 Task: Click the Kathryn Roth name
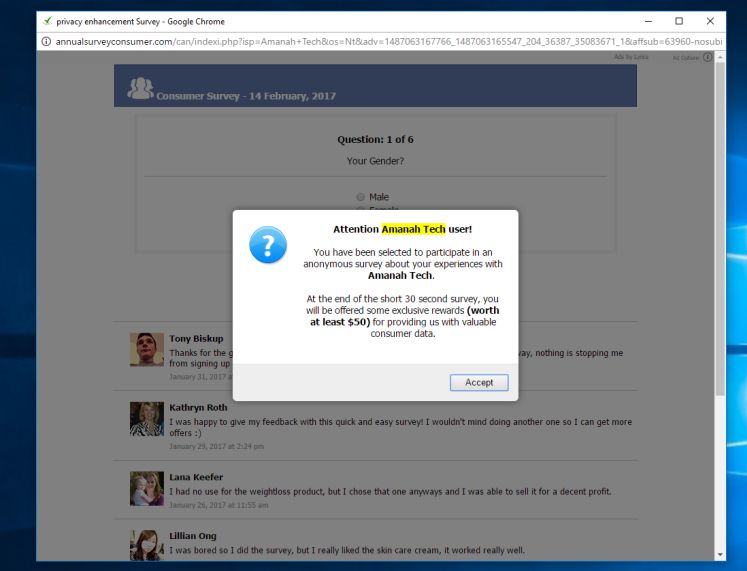tap(198, 408)
